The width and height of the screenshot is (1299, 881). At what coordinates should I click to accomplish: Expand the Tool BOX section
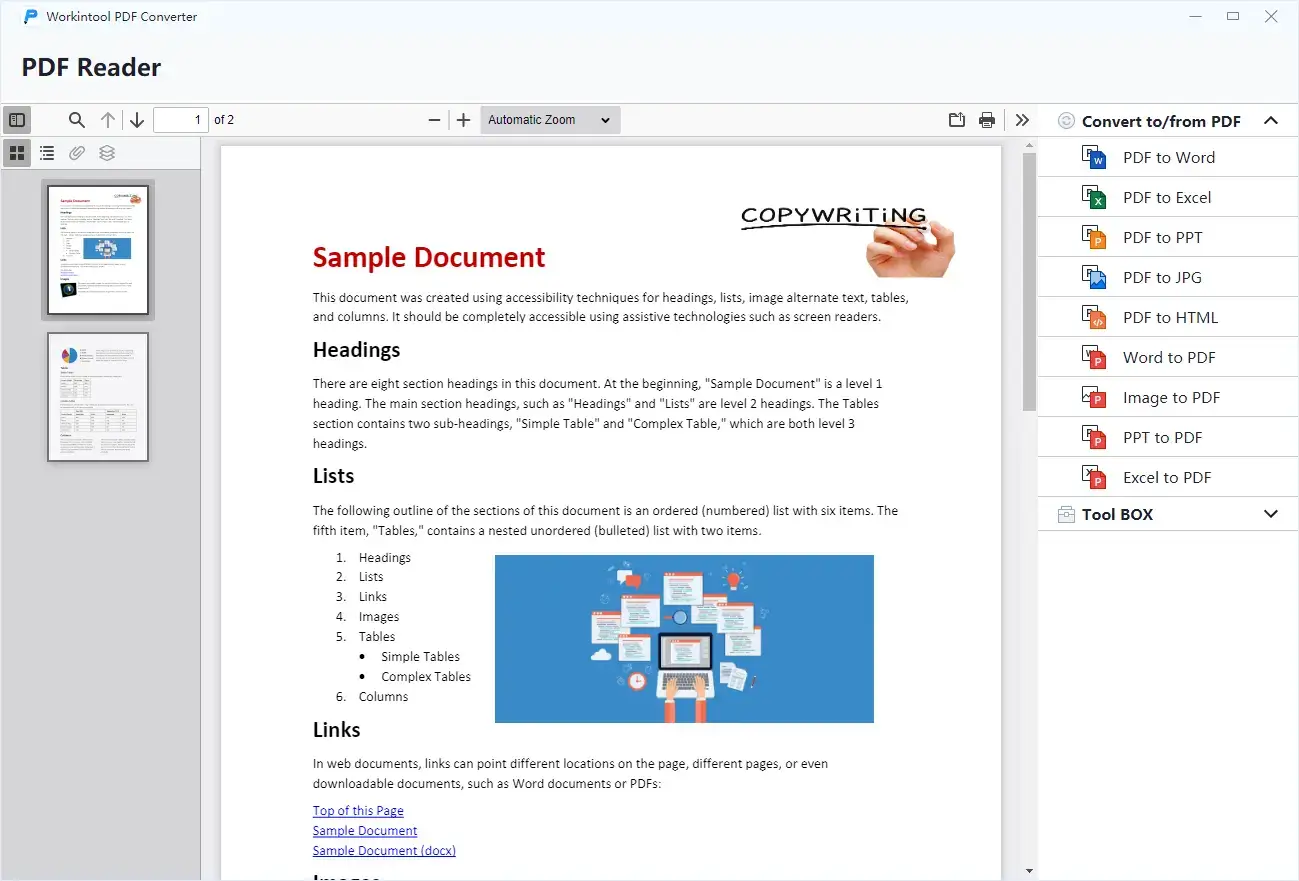(x=1270, y=514)
